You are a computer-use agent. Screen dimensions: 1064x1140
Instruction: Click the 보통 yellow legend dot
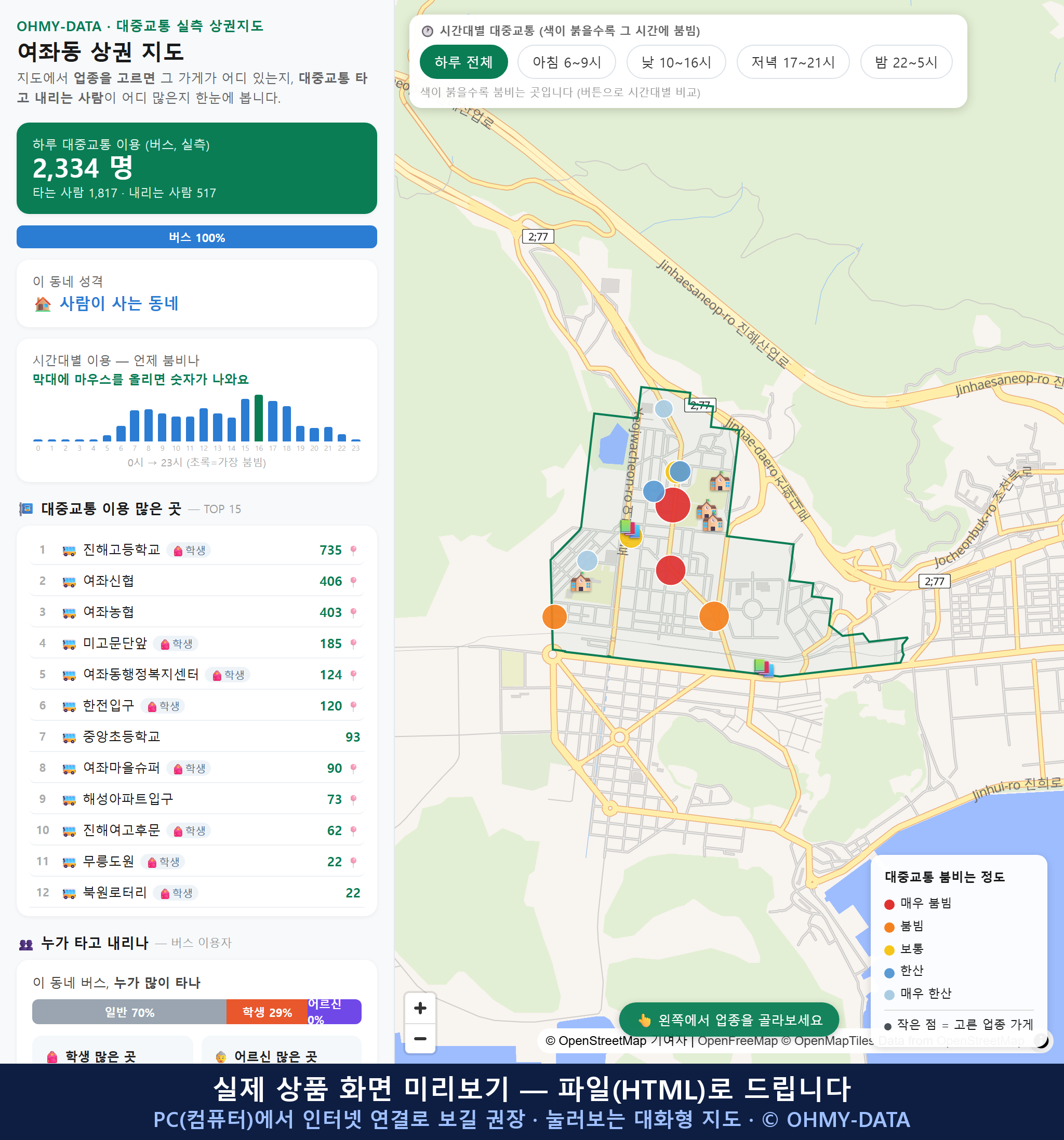[x=889, y=950]
